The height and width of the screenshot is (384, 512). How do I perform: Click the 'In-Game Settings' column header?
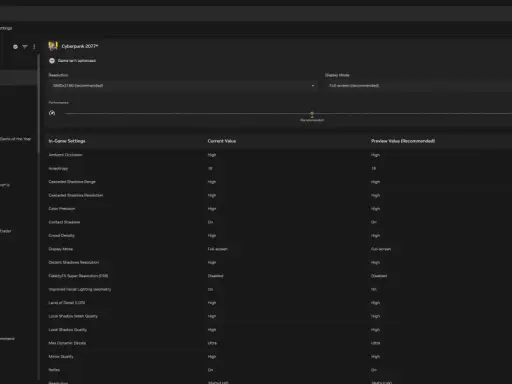pyautogui.click(x=67, y=141)
